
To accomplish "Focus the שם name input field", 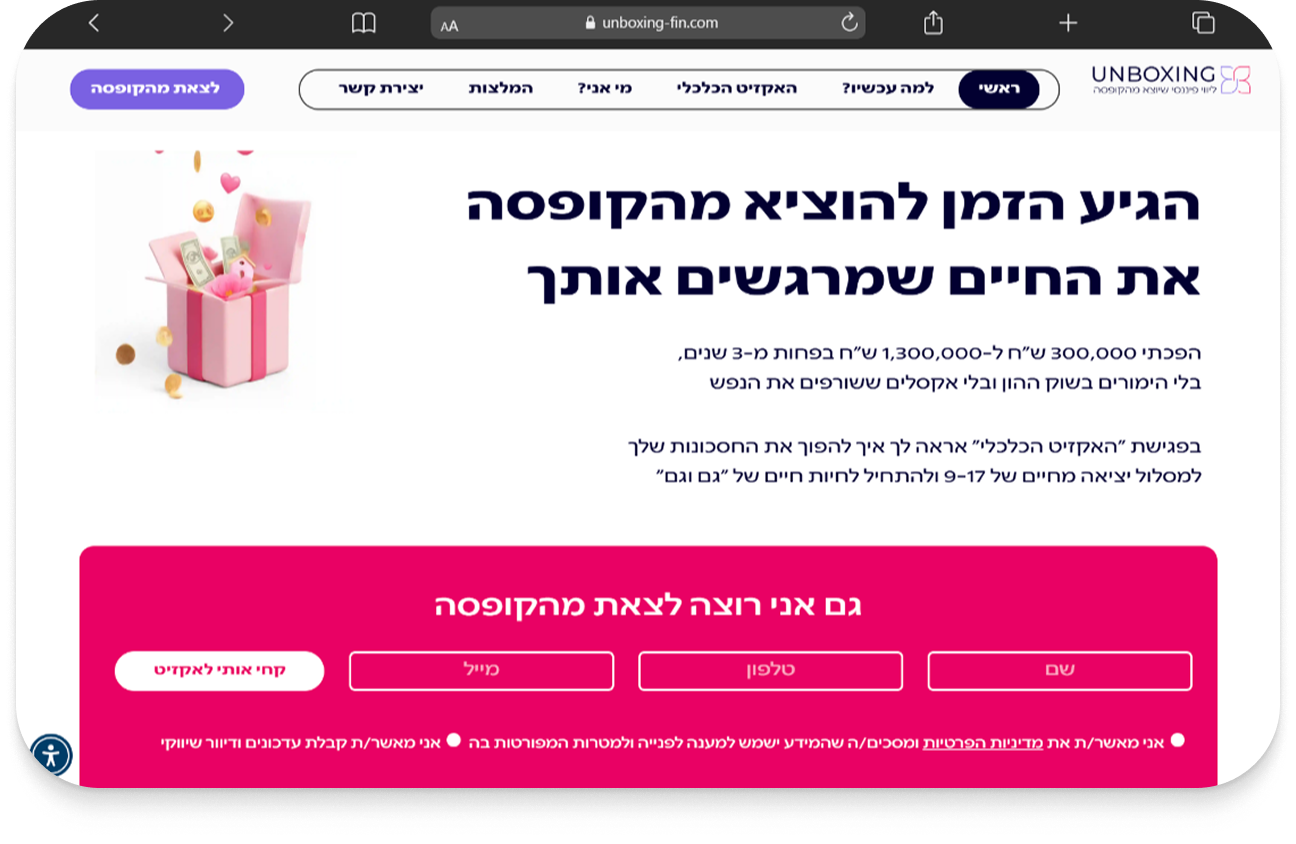I will 1060,671.
